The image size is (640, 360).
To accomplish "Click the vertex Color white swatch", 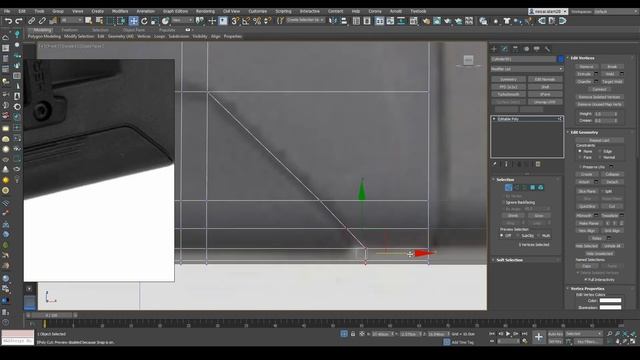I will (x=610, y=300).
